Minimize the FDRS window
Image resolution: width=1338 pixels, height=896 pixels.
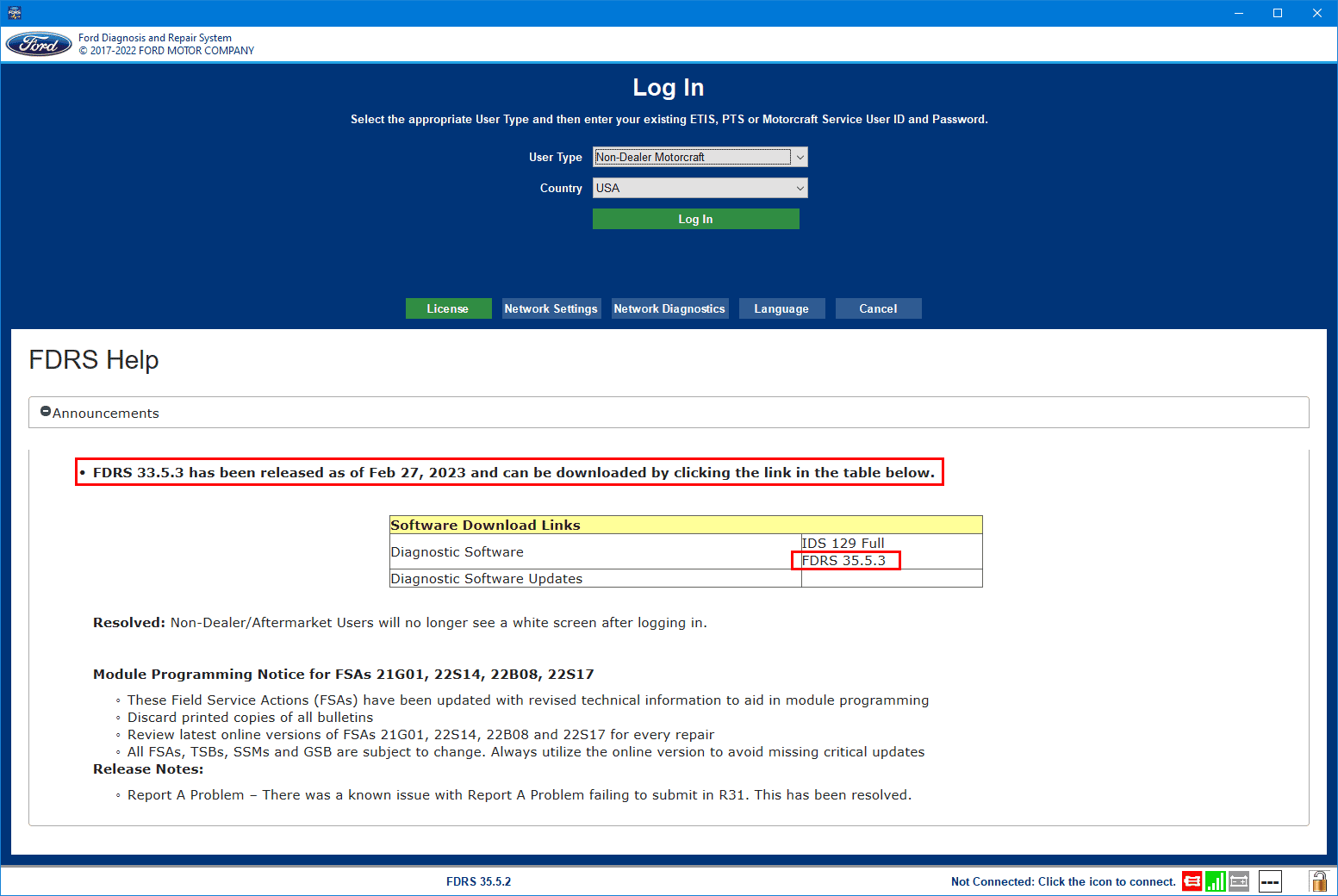pos(1238,13)
